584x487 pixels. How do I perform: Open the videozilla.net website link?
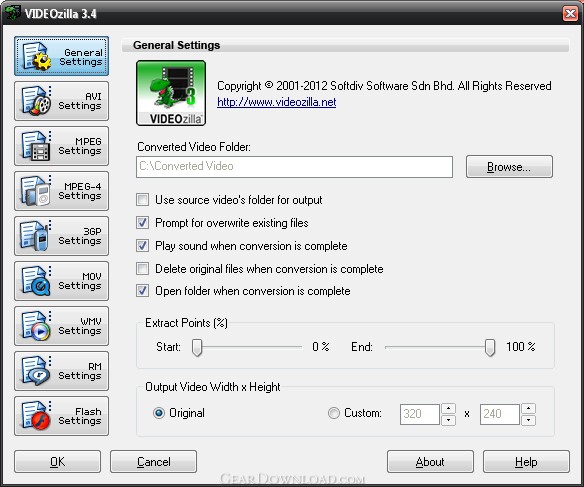point(276,102)
